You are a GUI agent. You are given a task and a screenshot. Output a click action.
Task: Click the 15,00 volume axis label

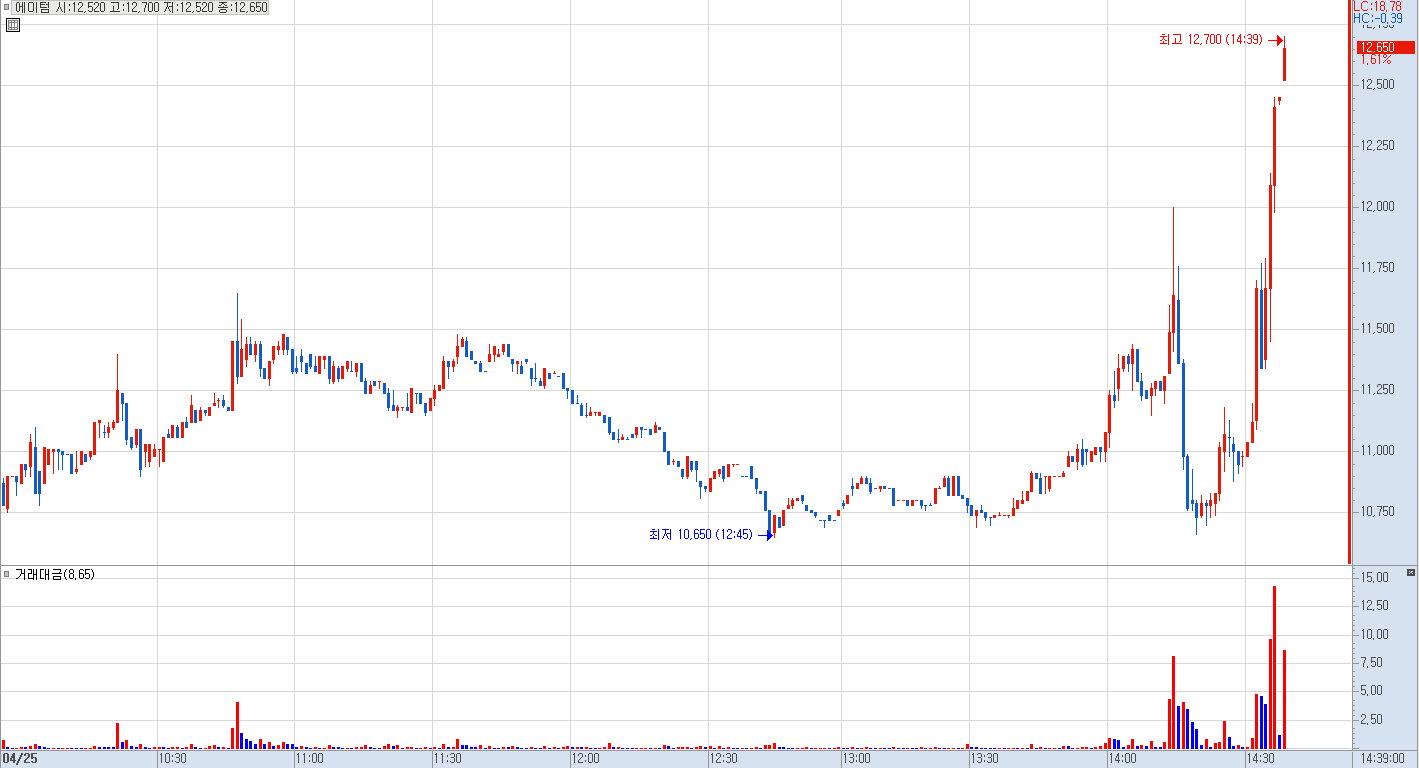pos(1374,578)
